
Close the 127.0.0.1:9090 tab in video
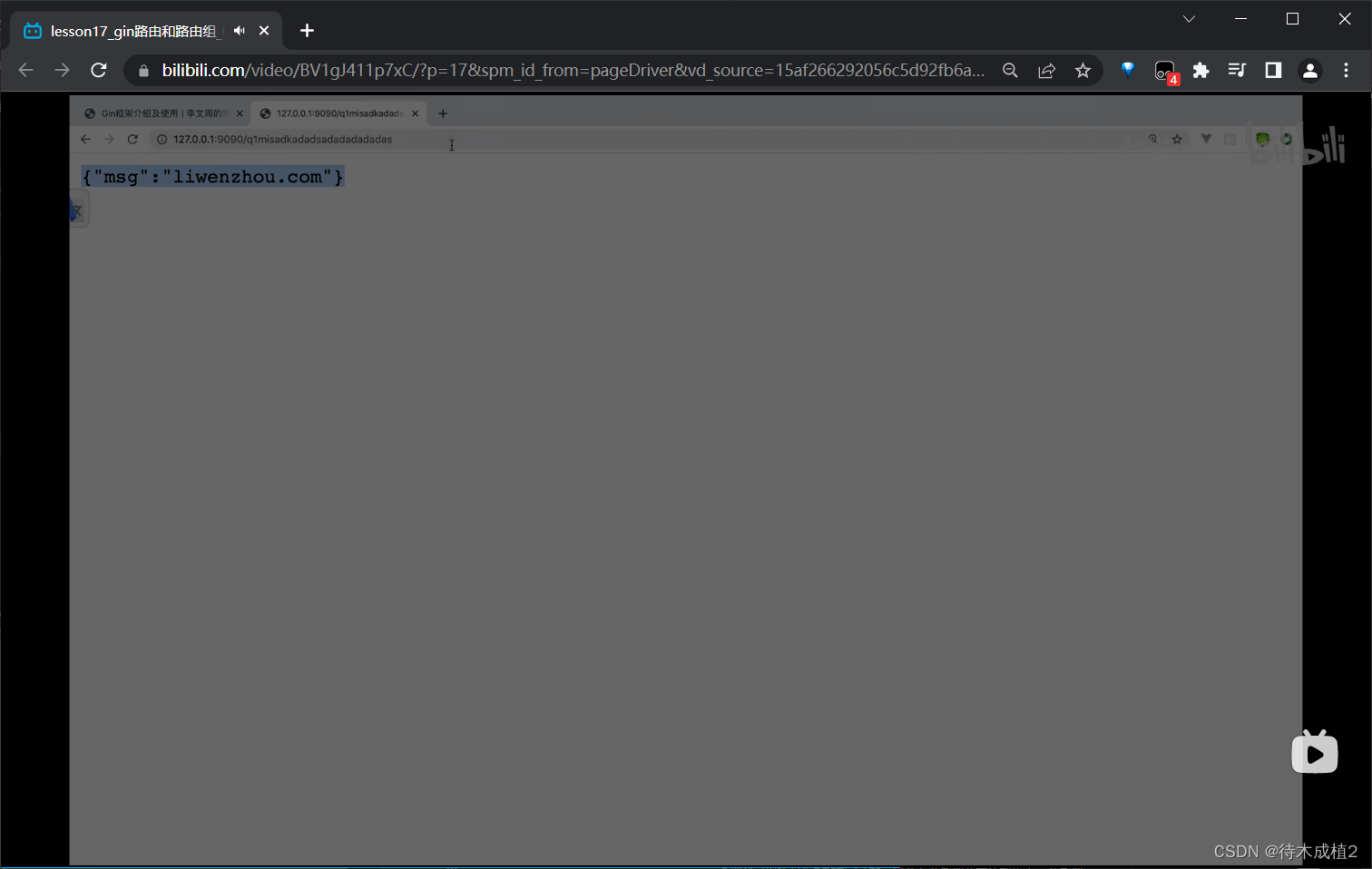coord(415,113)
